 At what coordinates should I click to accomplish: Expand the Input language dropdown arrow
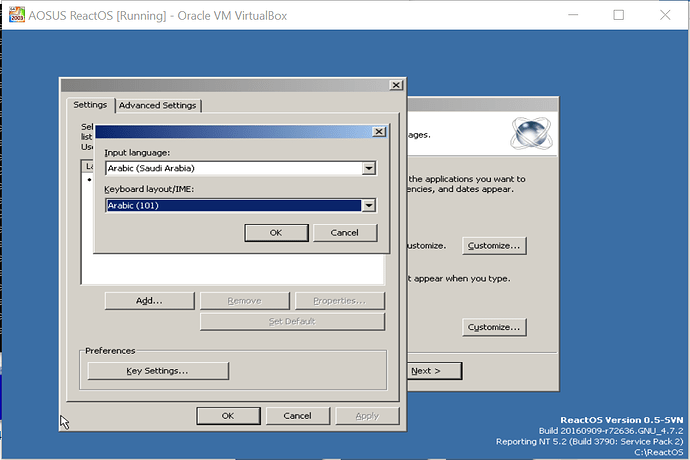(x=369, y=168)
